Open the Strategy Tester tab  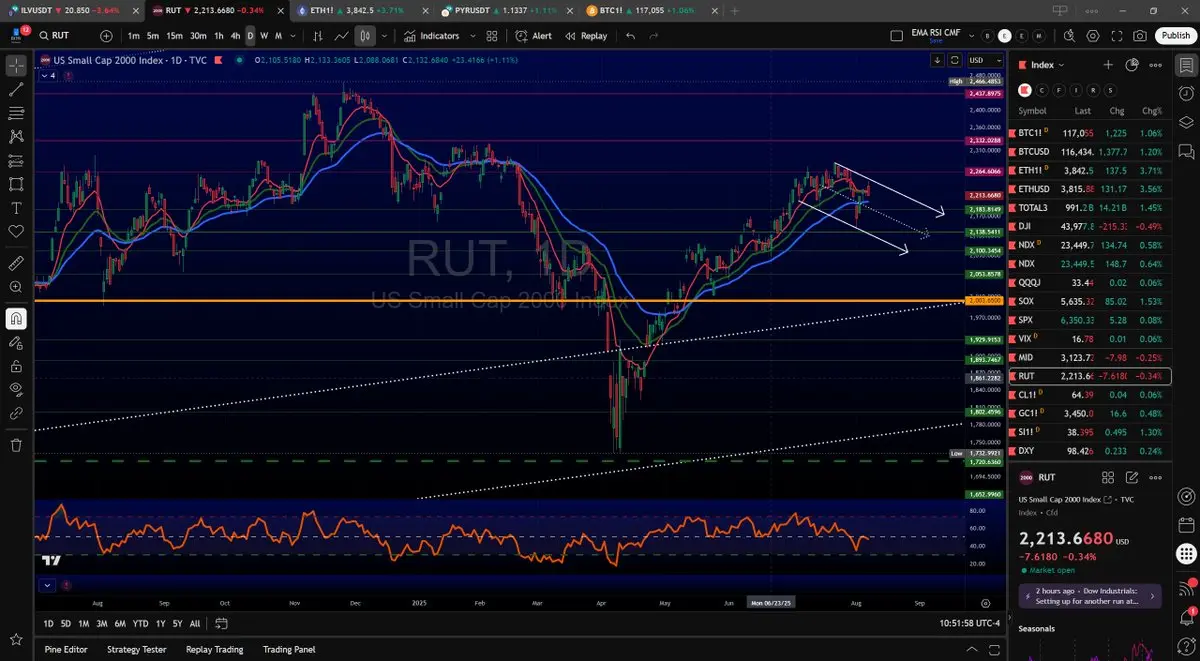[x=136, y=649]
